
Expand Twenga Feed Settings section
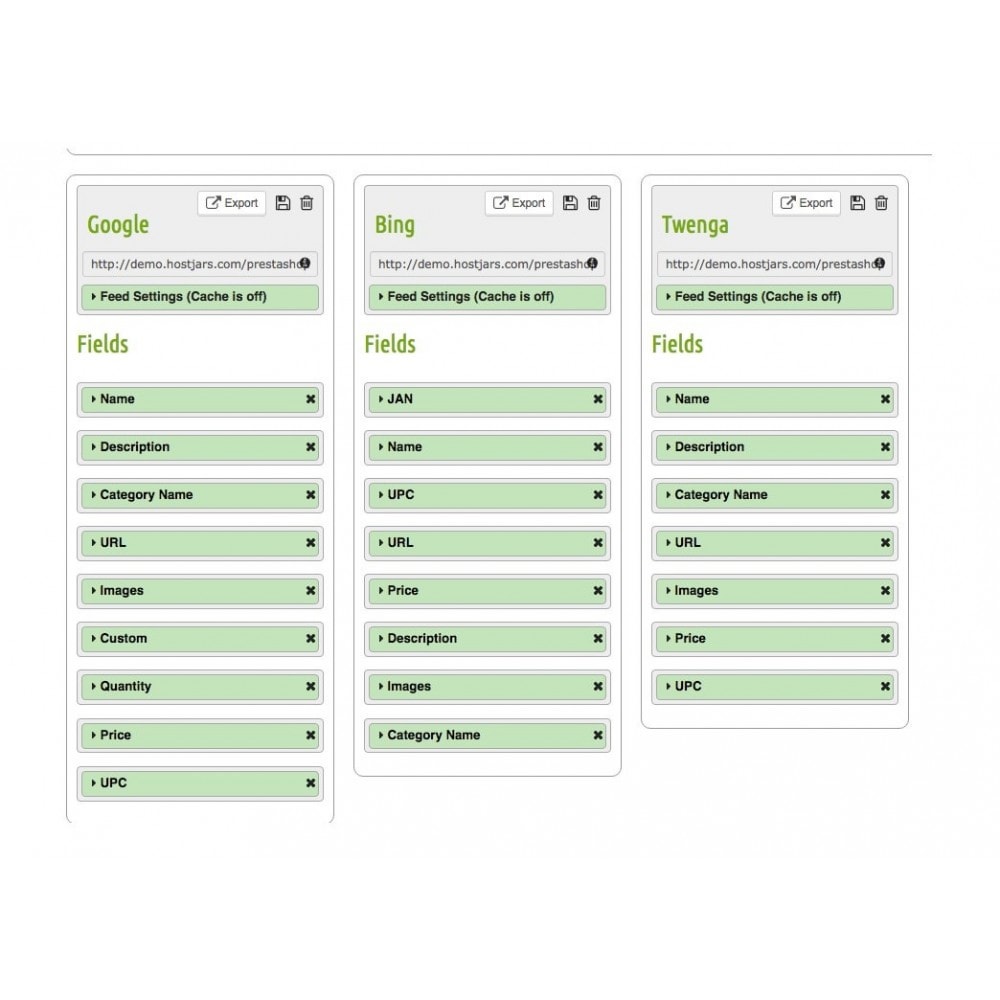pyautogui.click(x=775, y=297)
